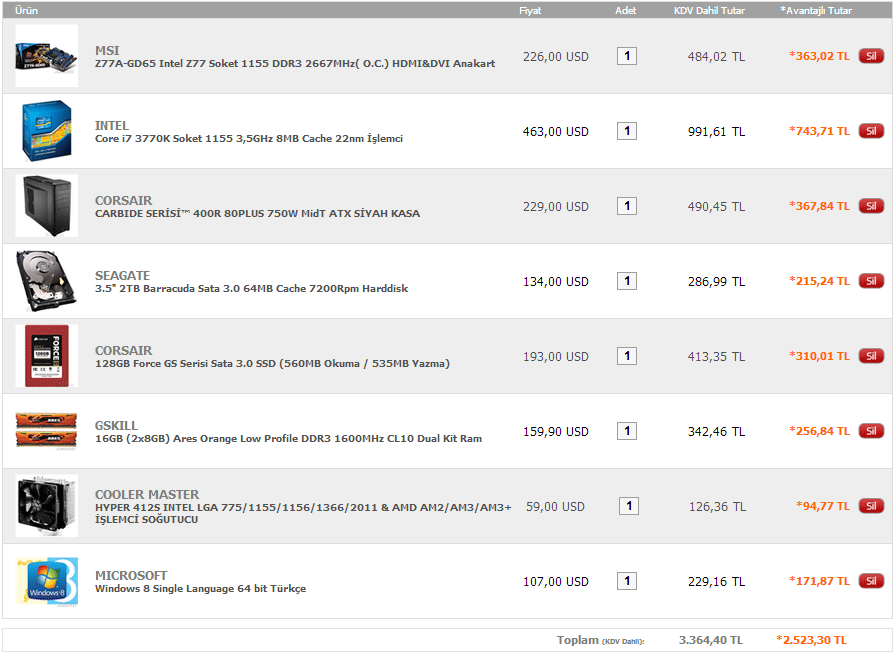
Task: Delete Cooler Master Hyper 412S cooler
Action: coord(871,506)
